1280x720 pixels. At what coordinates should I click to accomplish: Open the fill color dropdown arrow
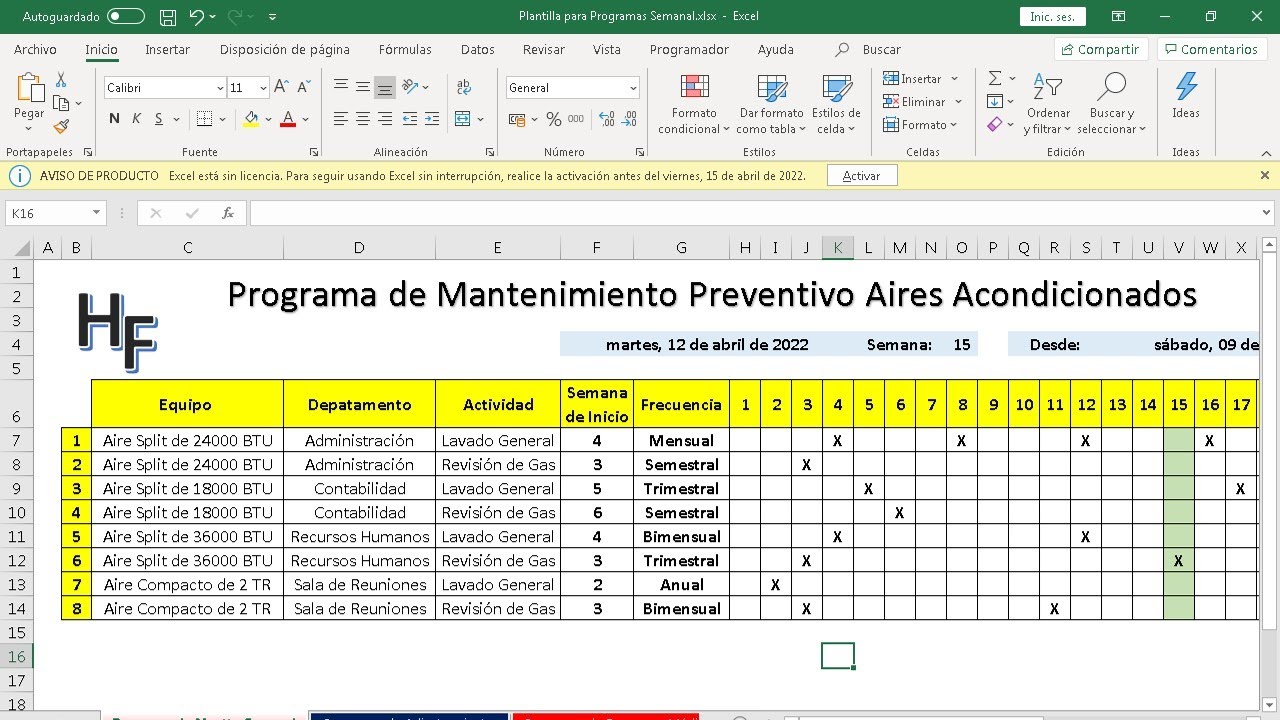(267, 120)
